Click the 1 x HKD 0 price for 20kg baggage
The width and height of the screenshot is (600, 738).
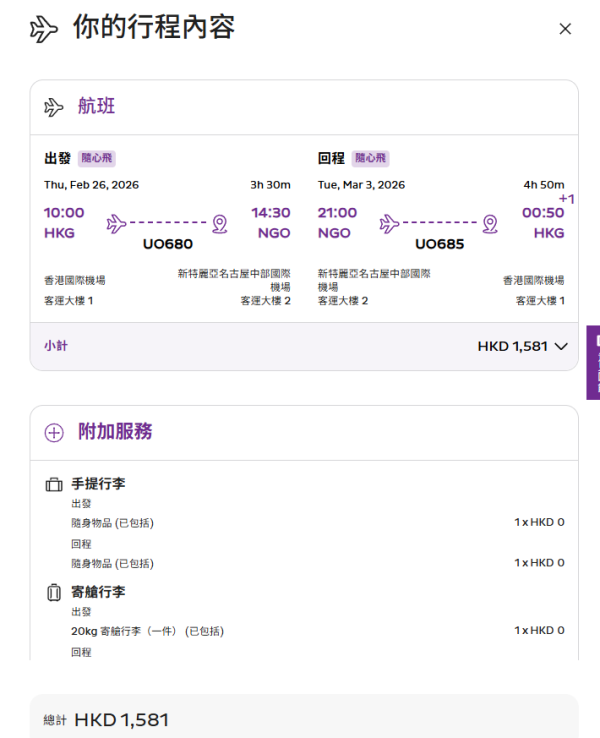539,630
